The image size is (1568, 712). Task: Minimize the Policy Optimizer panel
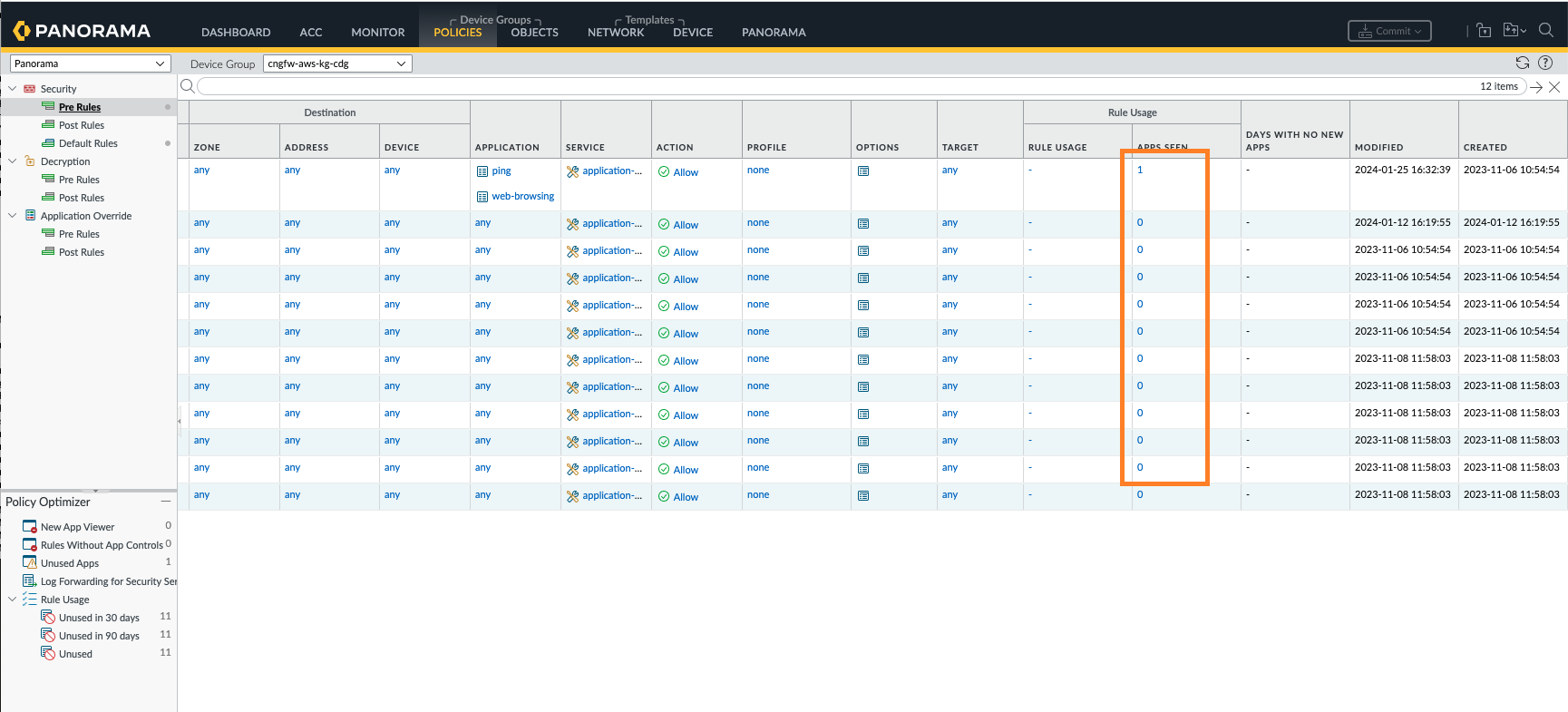166,502
